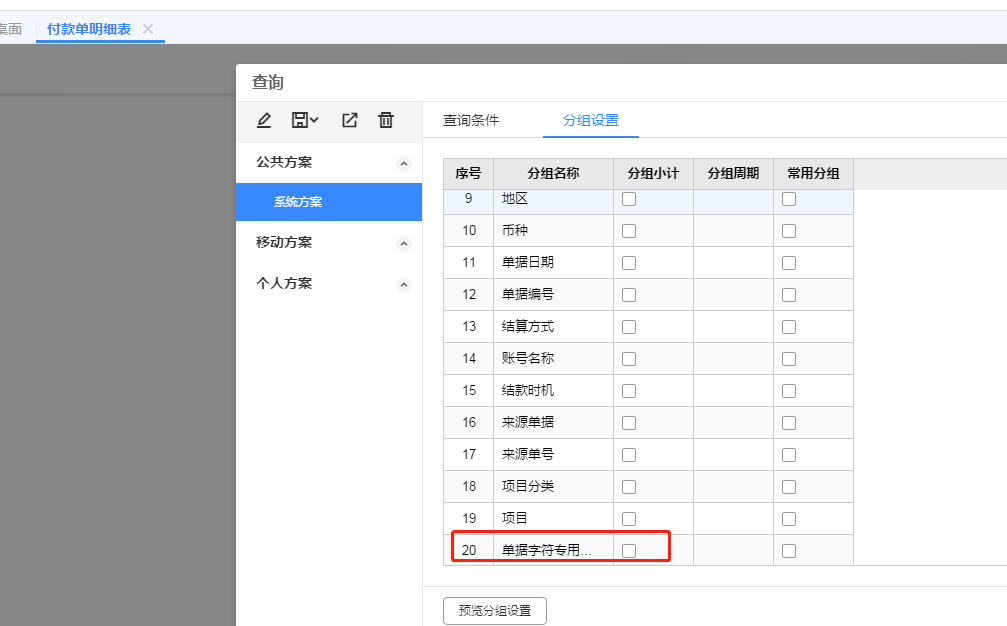Switch to the 分组设置 tab
This screenshot has width=1007, height=626.
click(591, 120)
